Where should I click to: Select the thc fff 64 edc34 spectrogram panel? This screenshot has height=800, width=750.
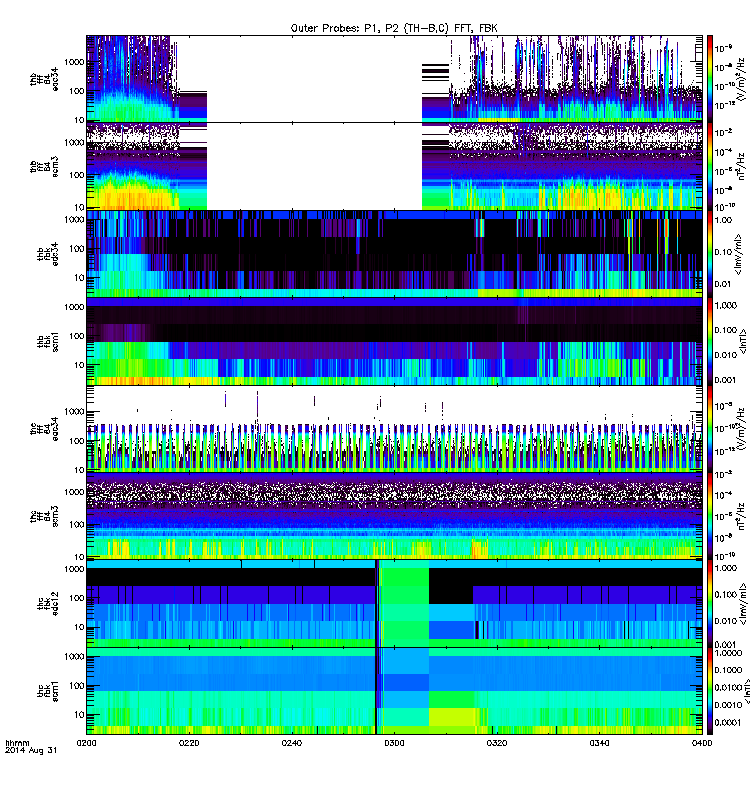tap(394, 429)
